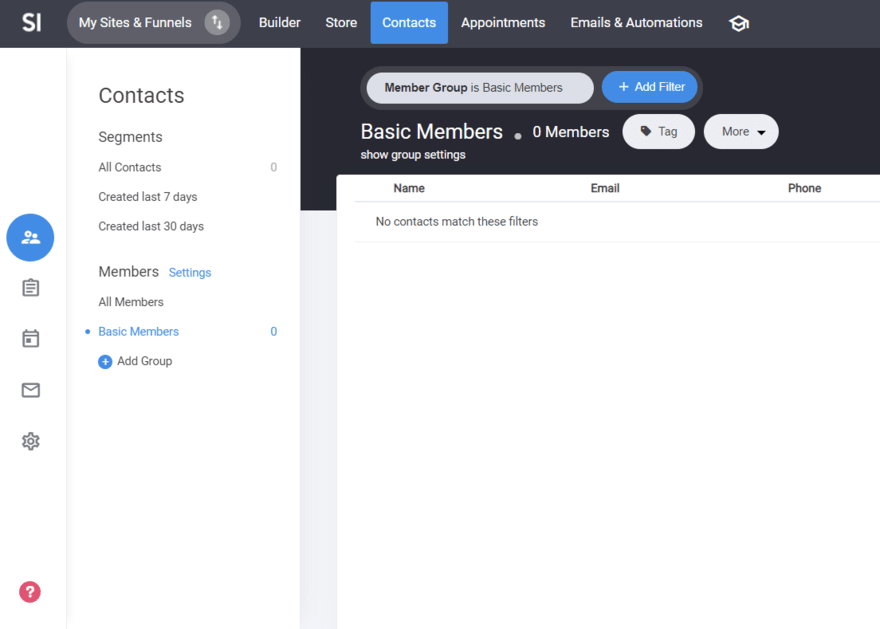This screenshot has height=629, width=880.
Task: Click the No contacts match these filters text
Action: (457, 222)
